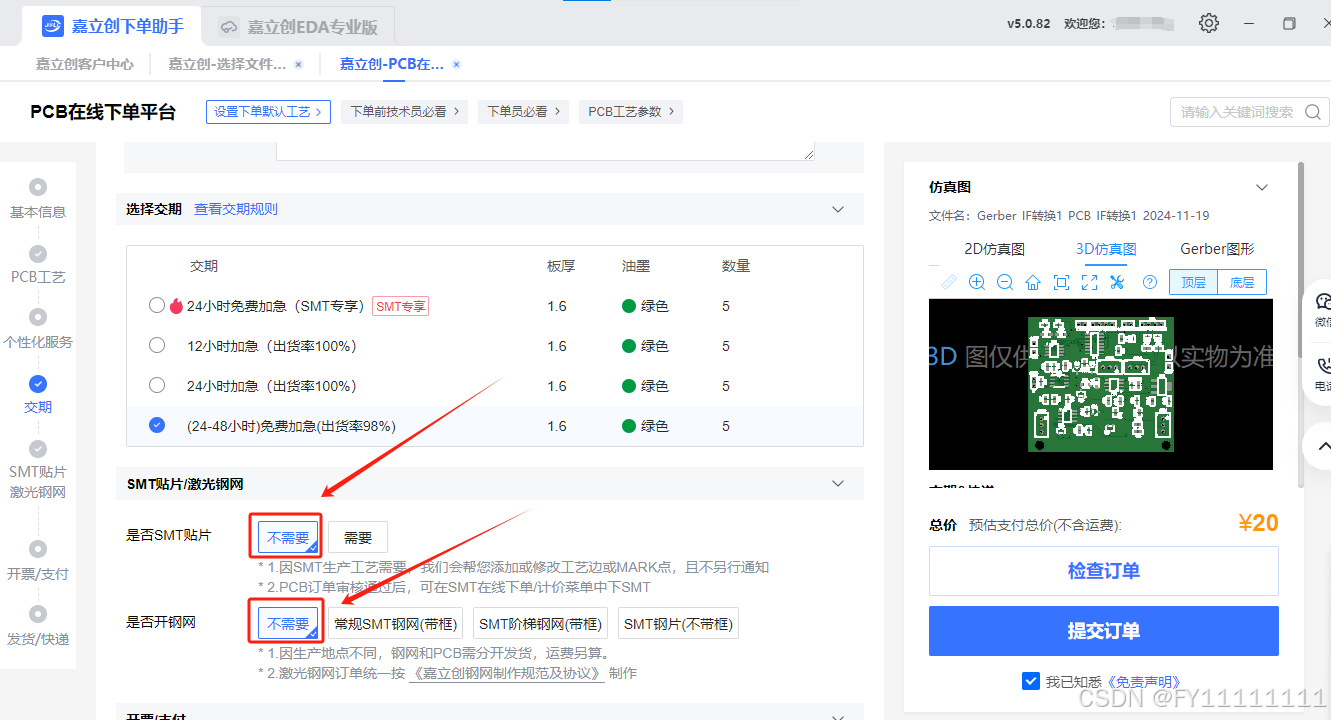Click the scroll-to-top arrow button
Screen dimensions: 1331x720
pyautogui.click(x=1323, y=446)
